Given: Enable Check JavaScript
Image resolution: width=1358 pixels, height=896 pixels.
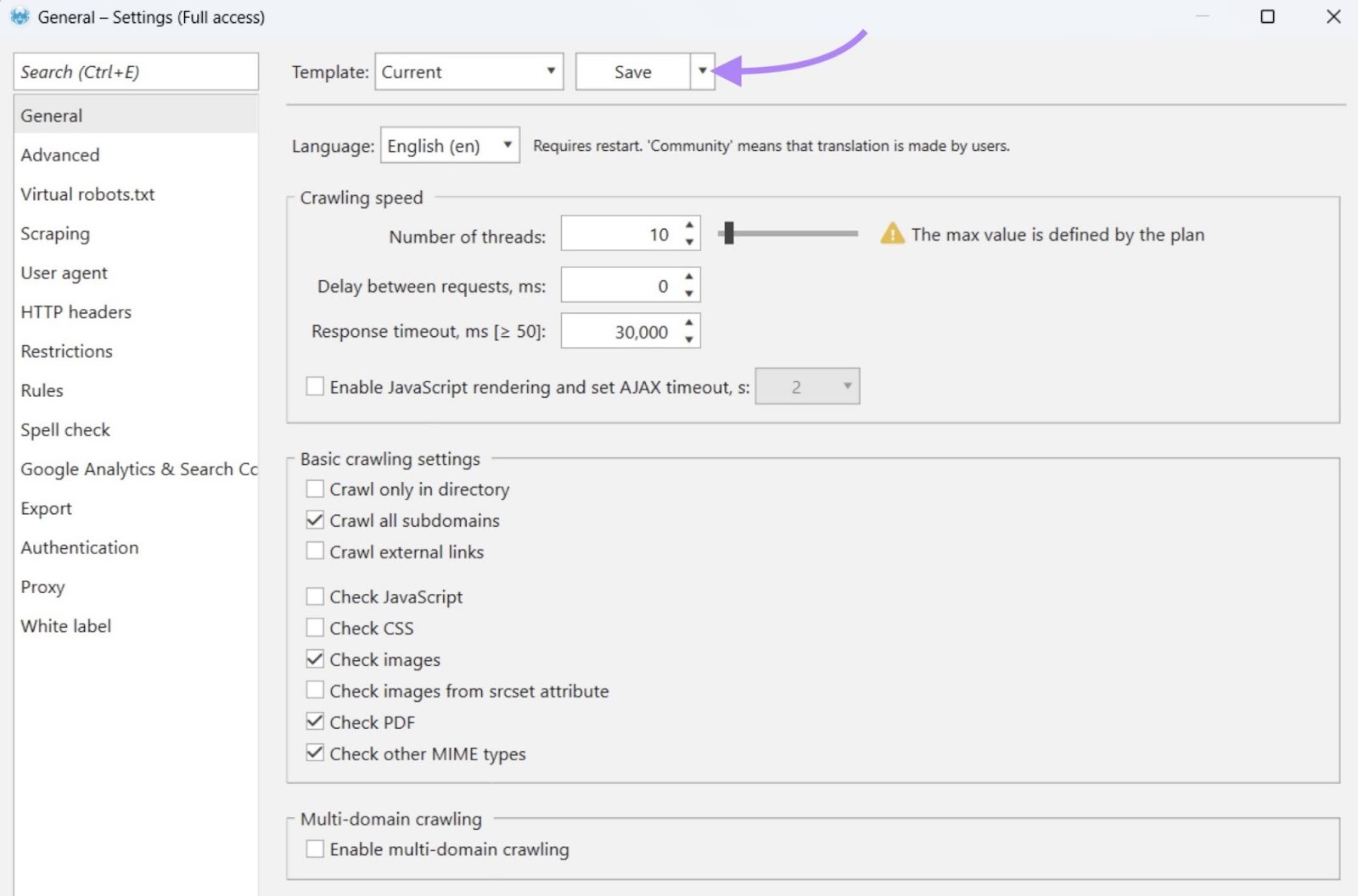Looking at the screenshot, I should point(315,596).
